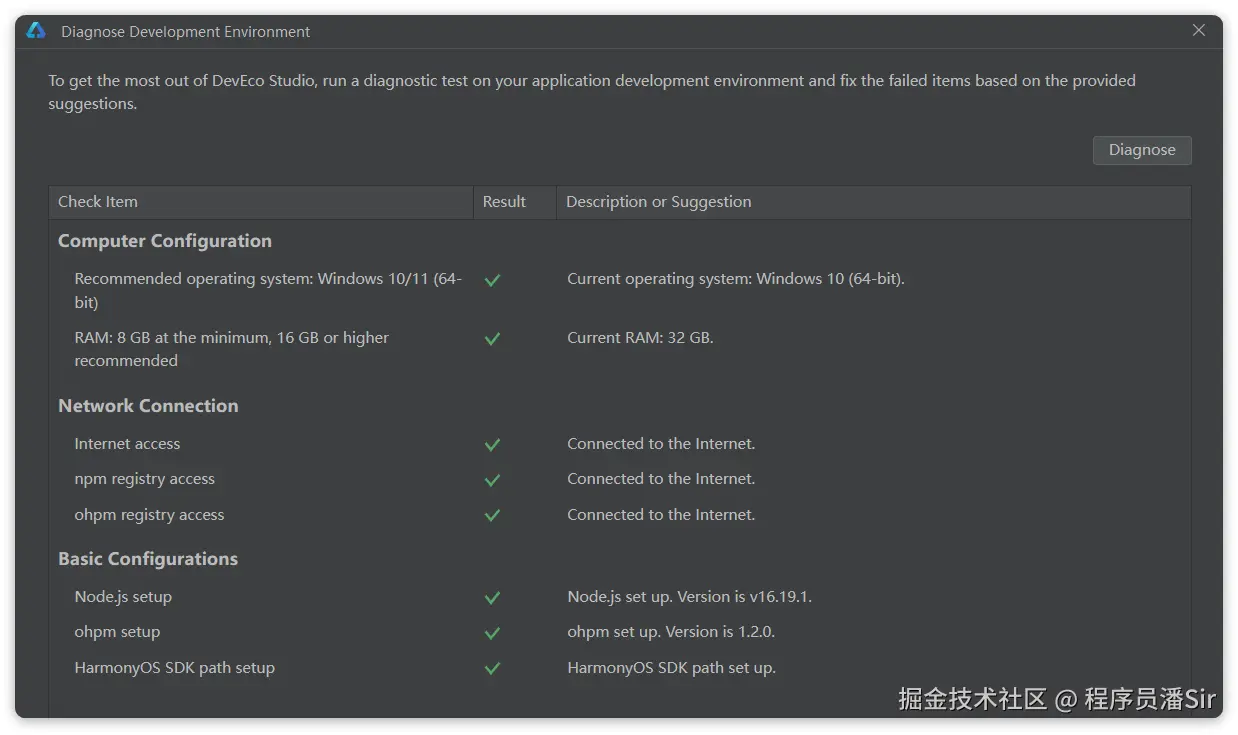Select the Internet access check item

tap(127, 444)
